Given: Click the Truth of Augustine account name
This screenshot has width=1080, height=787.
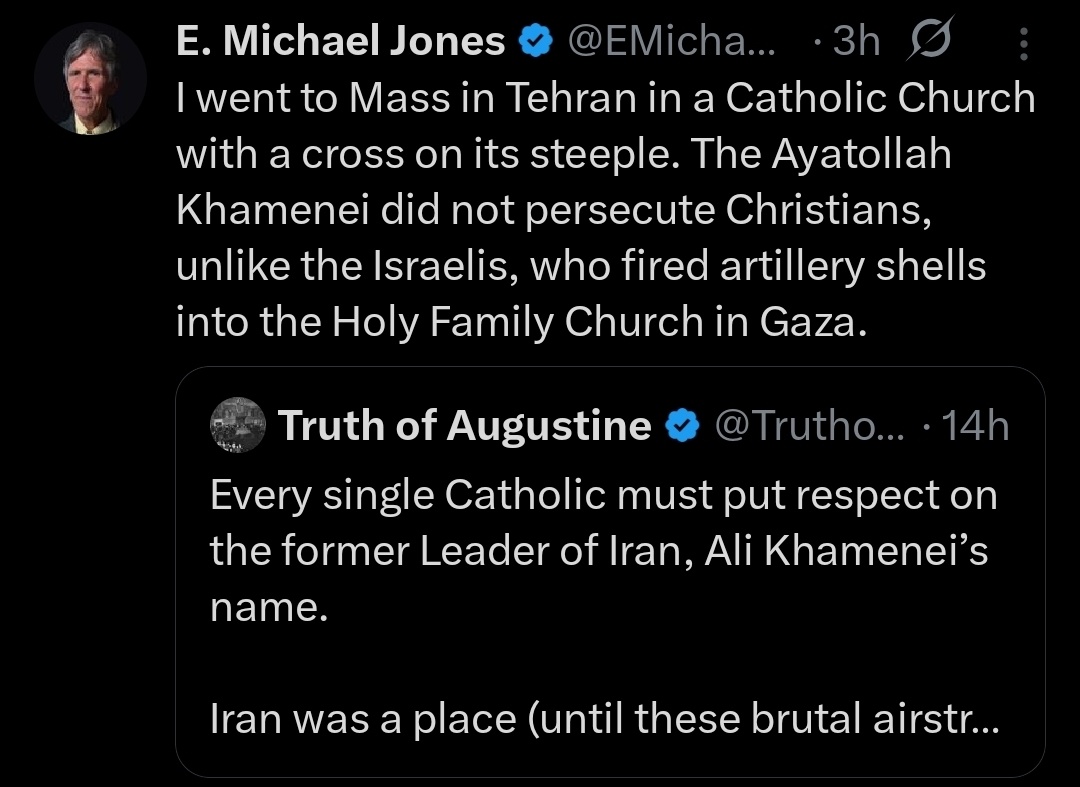Looking at the screenshot, I should (x=464, y=426).
